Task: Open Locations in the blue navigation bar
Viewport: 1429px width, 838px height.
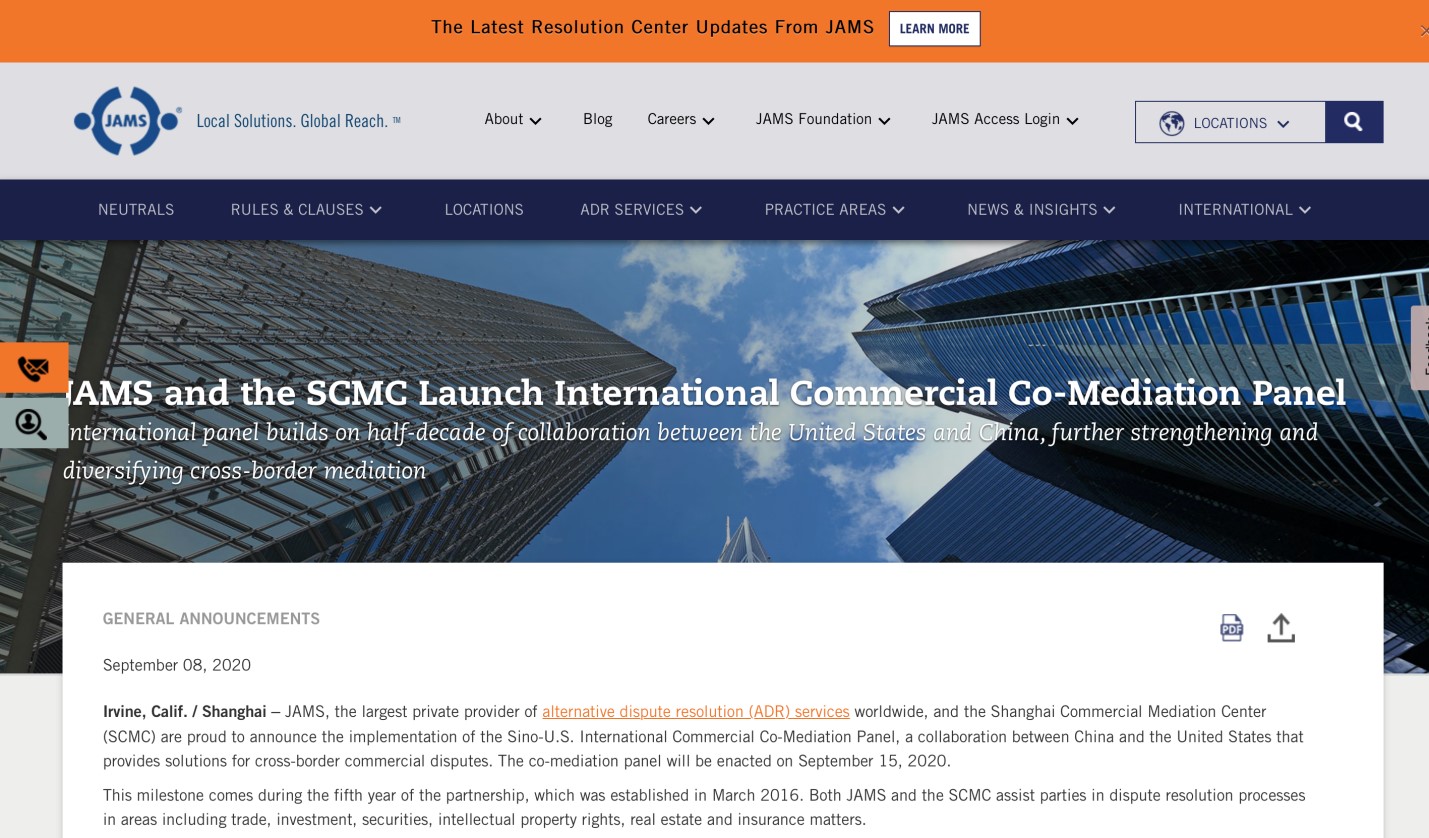Action: (484, 210)
